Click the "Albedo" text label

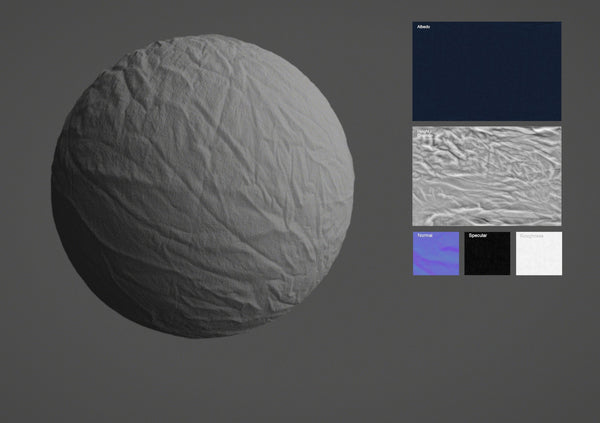click(423, 27)
